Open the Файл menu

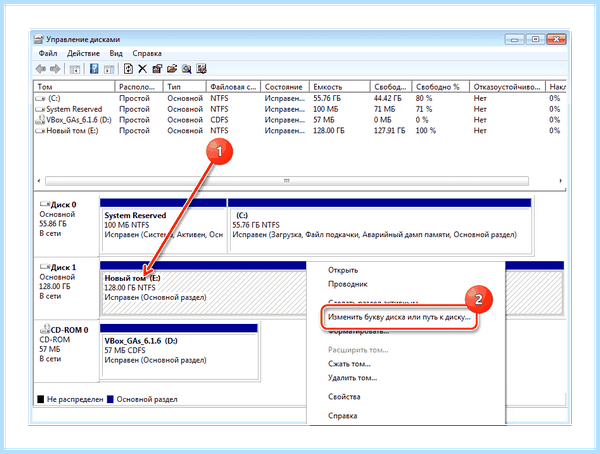point(48,53)
